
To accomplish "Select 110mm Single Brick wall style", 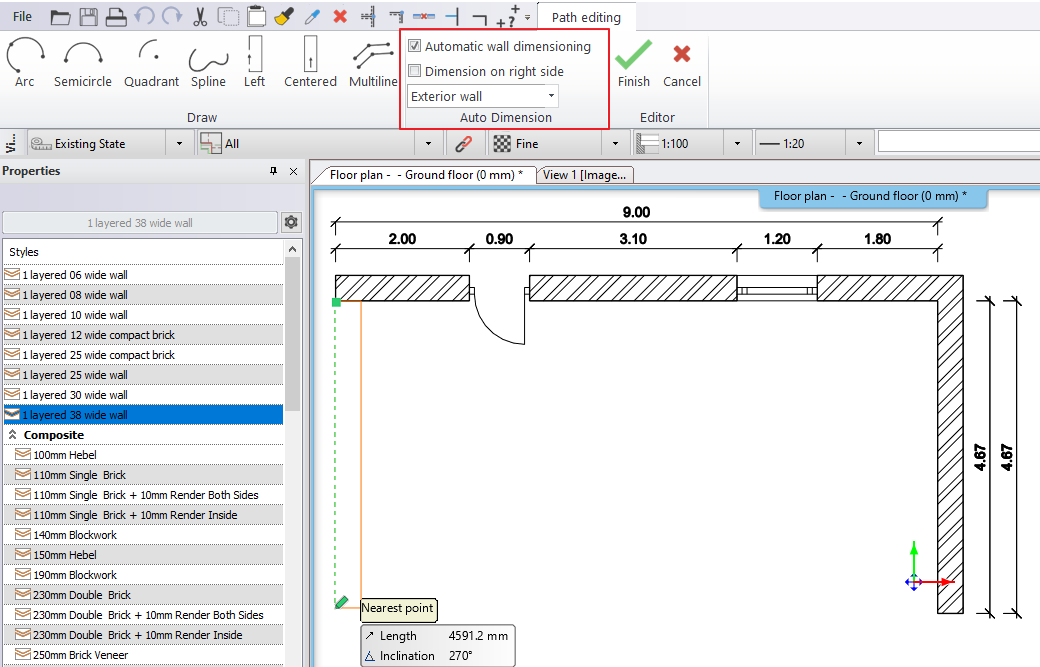I will pos(80,475).
